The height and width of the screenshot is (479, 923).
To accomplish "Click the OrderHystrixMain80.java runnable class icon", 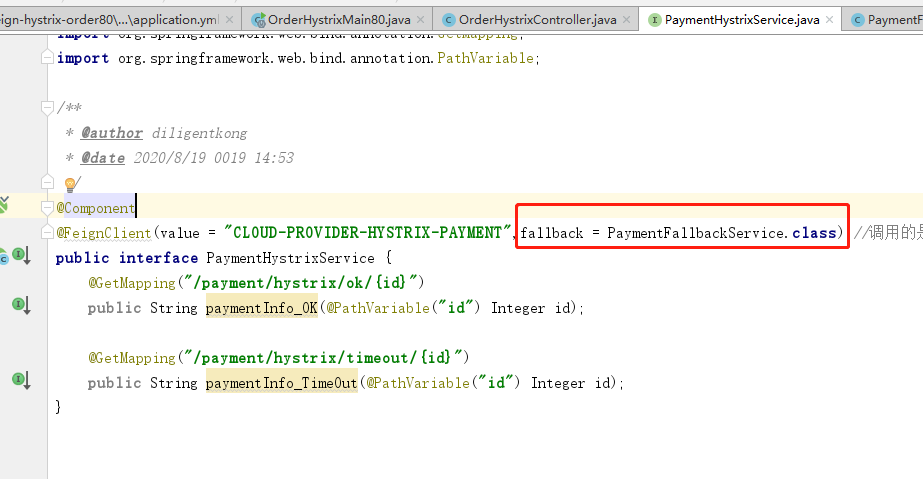I will tap(258, 20).
